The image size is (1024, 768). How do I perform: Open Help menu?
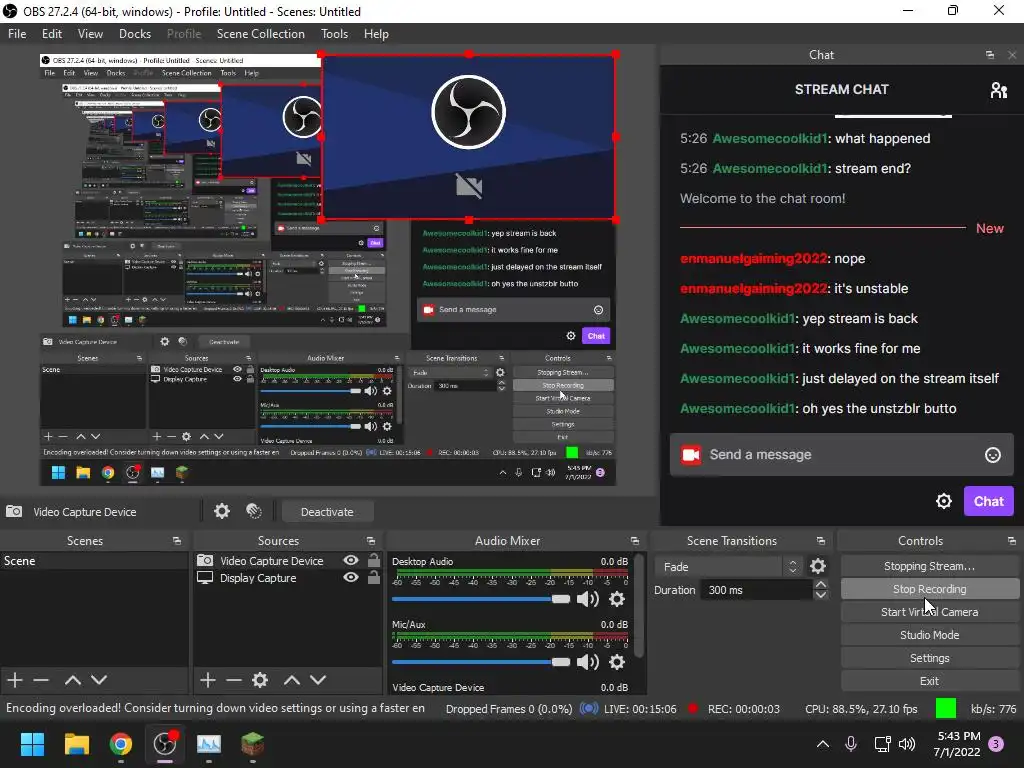[376, 34]
